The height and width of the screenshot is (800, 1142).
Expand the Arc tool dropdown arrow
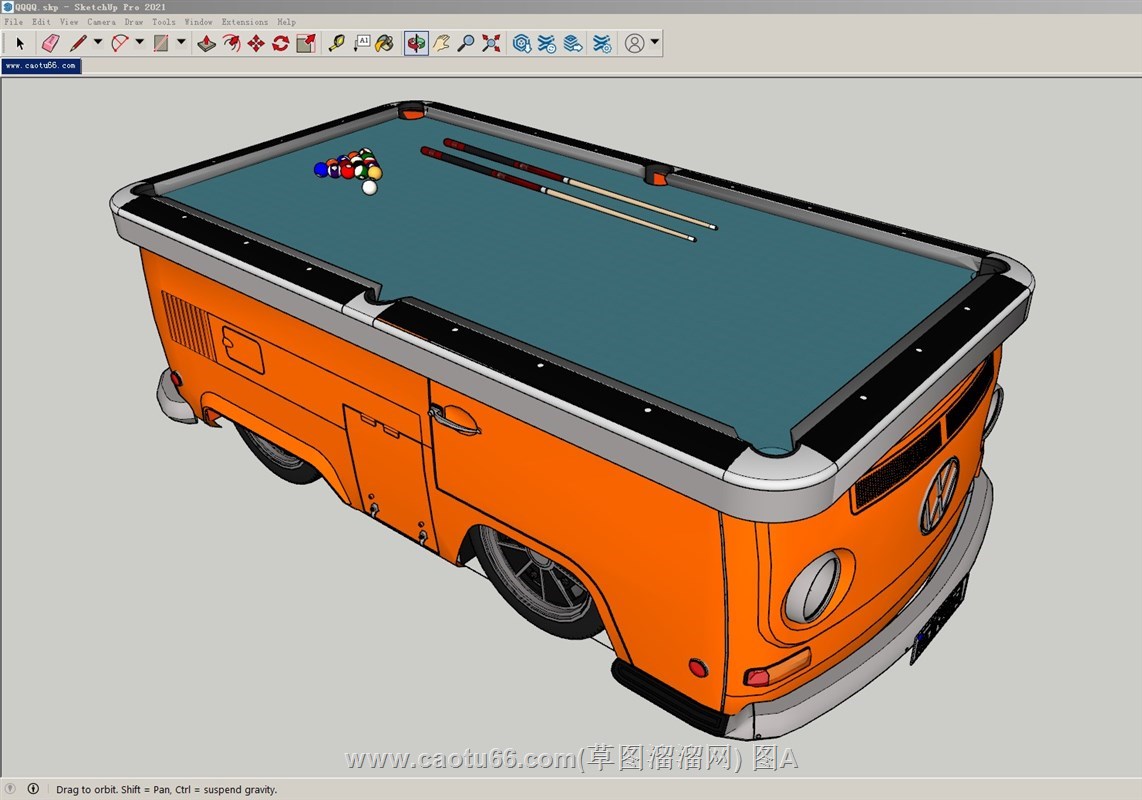pyautogui.click(x=139, y=42)
